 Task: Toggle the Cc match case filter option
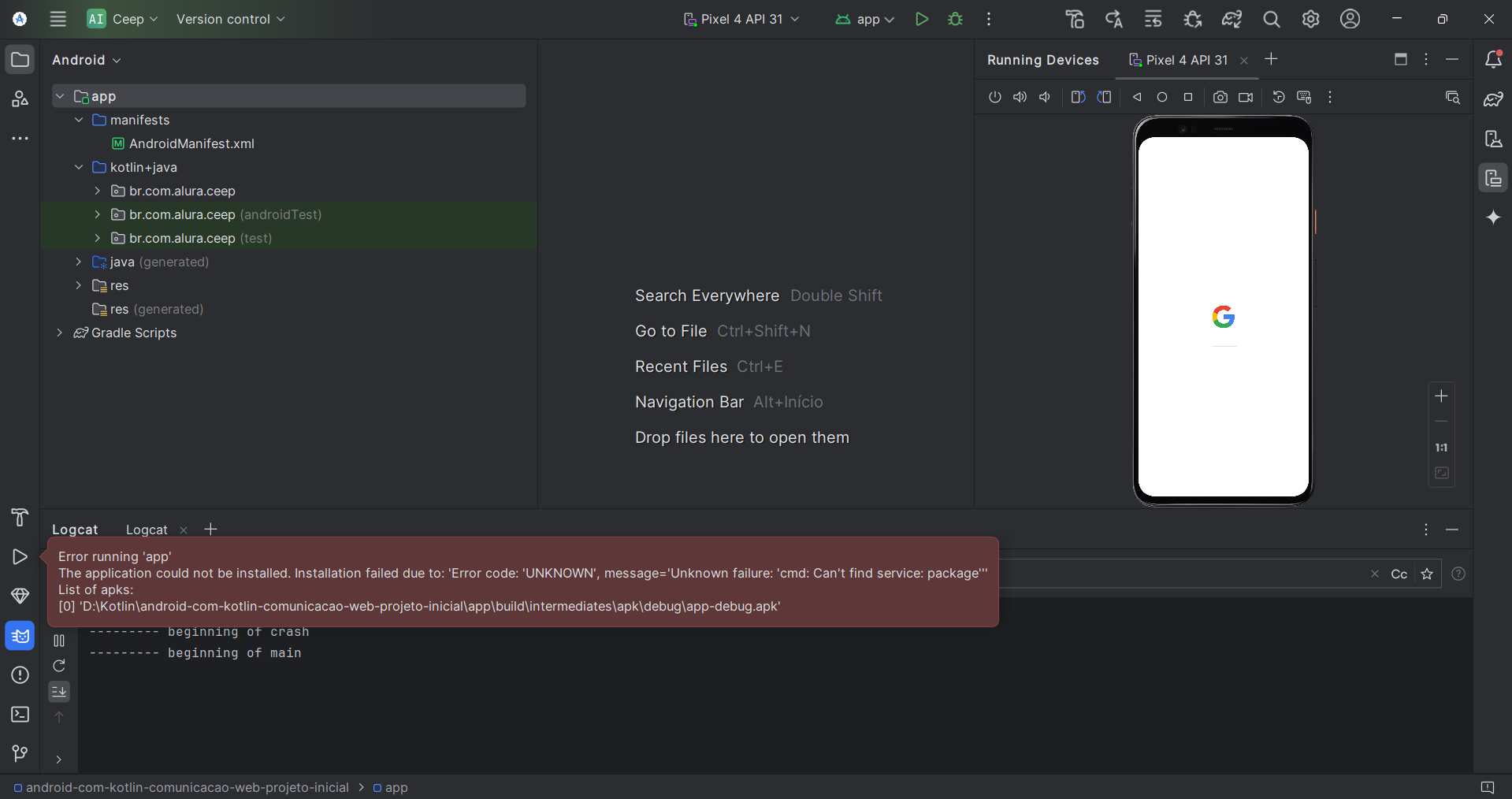1399,574
